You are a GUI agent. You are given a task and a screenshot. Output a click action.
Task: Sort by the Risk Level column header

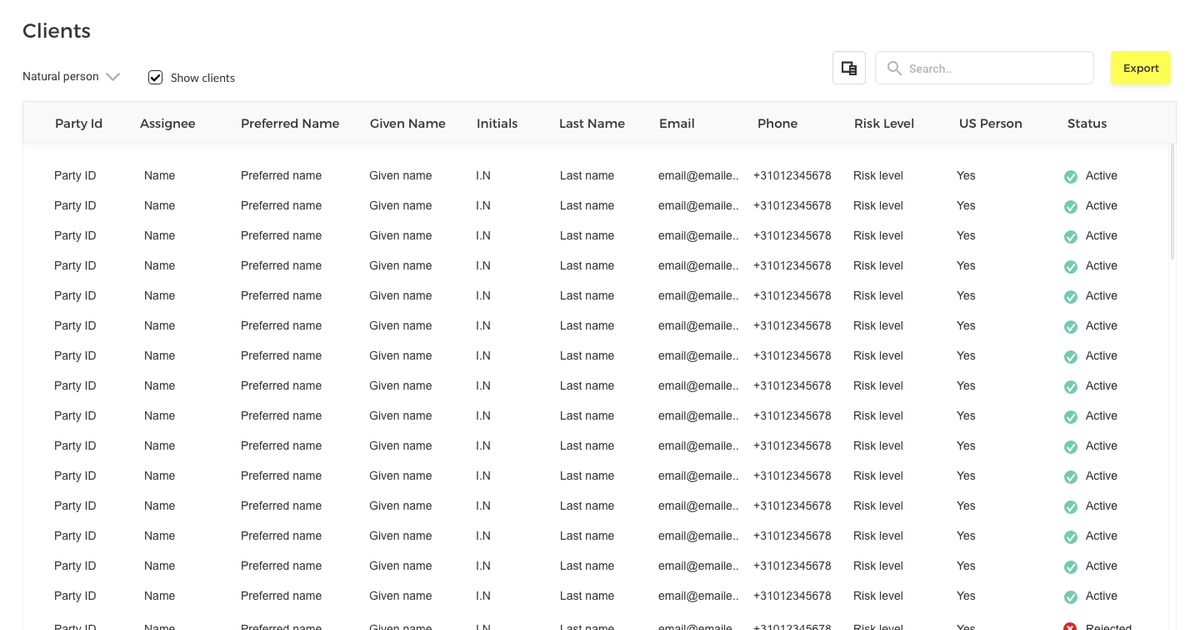[883, 124]
